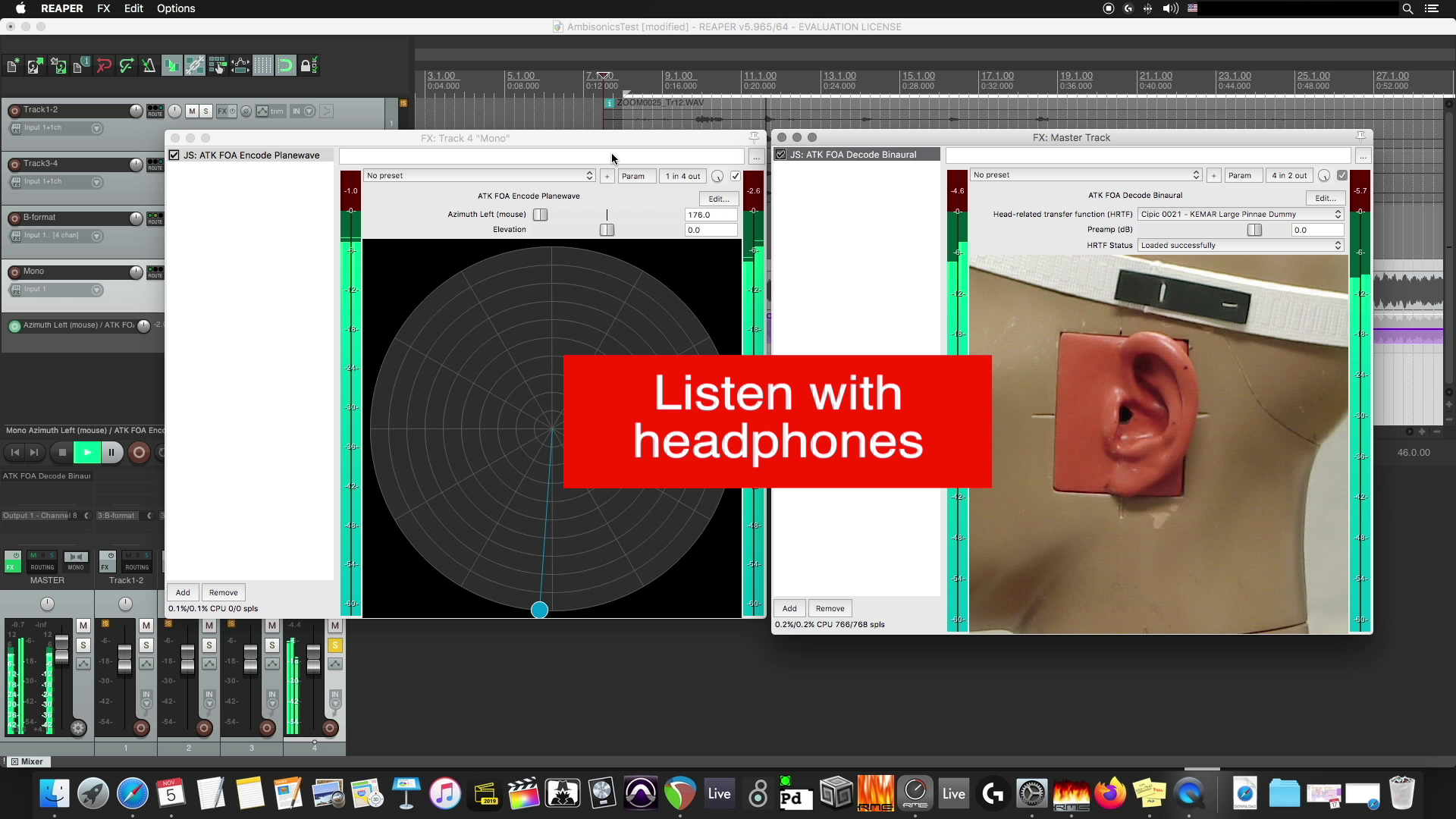Viewport: 1456px width, 819px height.
Task: Open macOS Spotlight search icon
Action: point(1407,8)
